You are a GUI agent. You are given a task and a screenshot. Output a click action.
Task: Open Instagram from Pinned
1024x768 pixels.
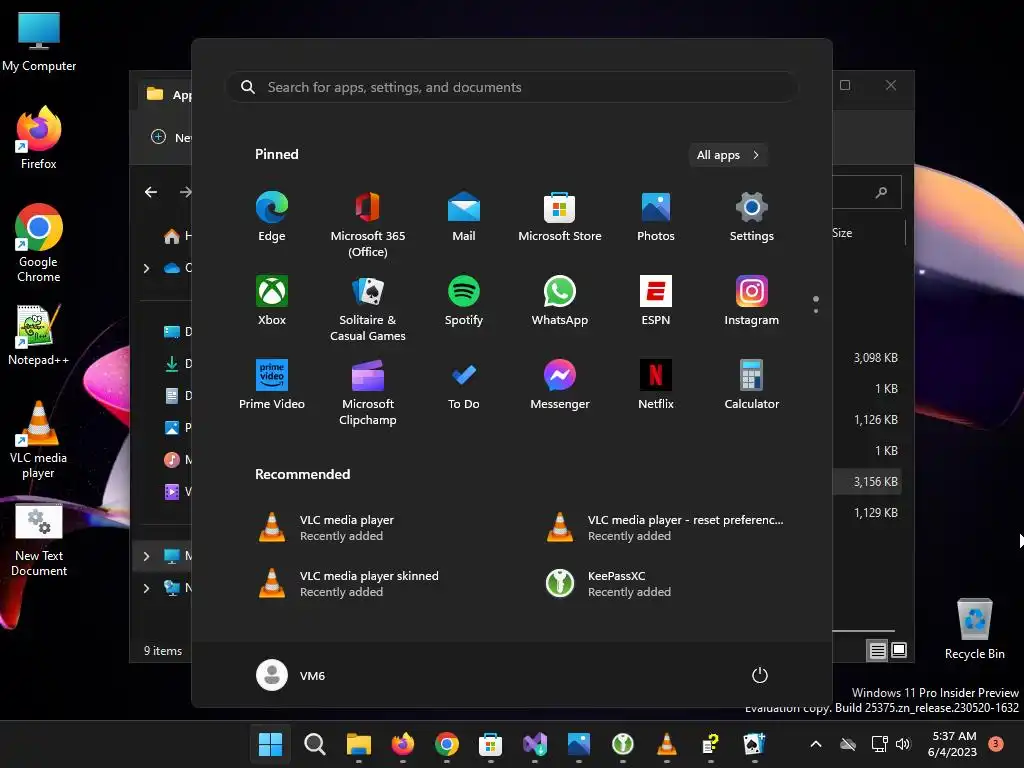tap(752, 300)
